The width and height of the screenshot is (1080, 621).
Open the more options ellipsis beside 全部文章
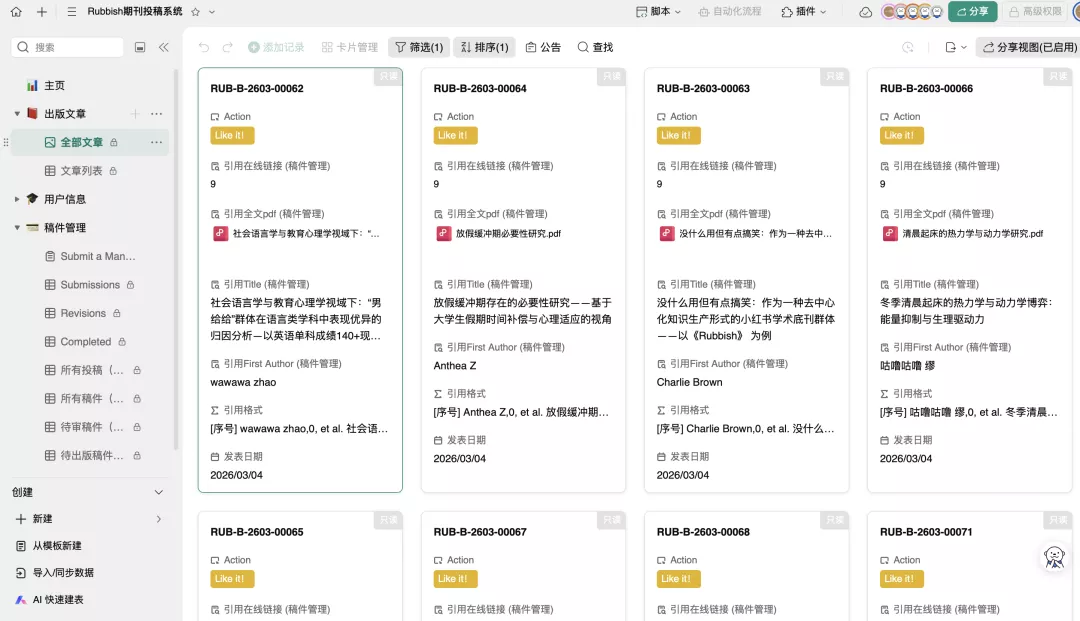156,142
